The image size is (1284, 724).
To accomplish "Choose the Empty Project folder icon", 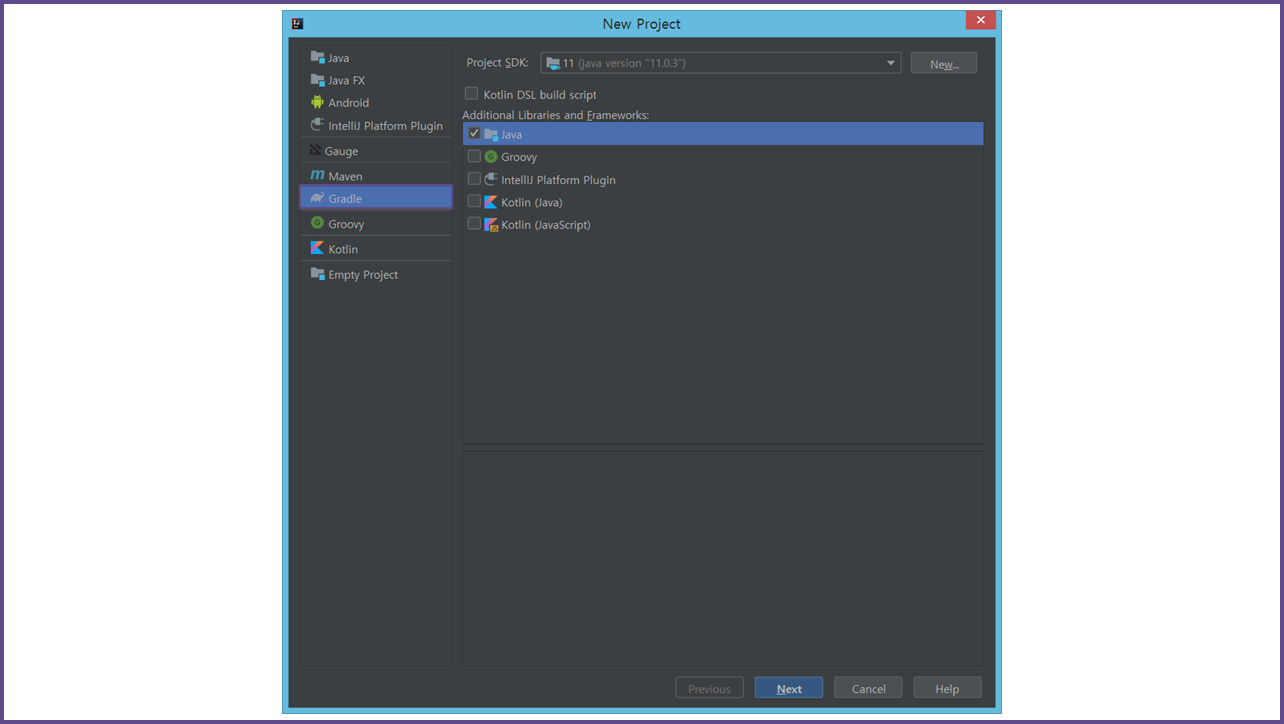I will (x=317, y=274).
